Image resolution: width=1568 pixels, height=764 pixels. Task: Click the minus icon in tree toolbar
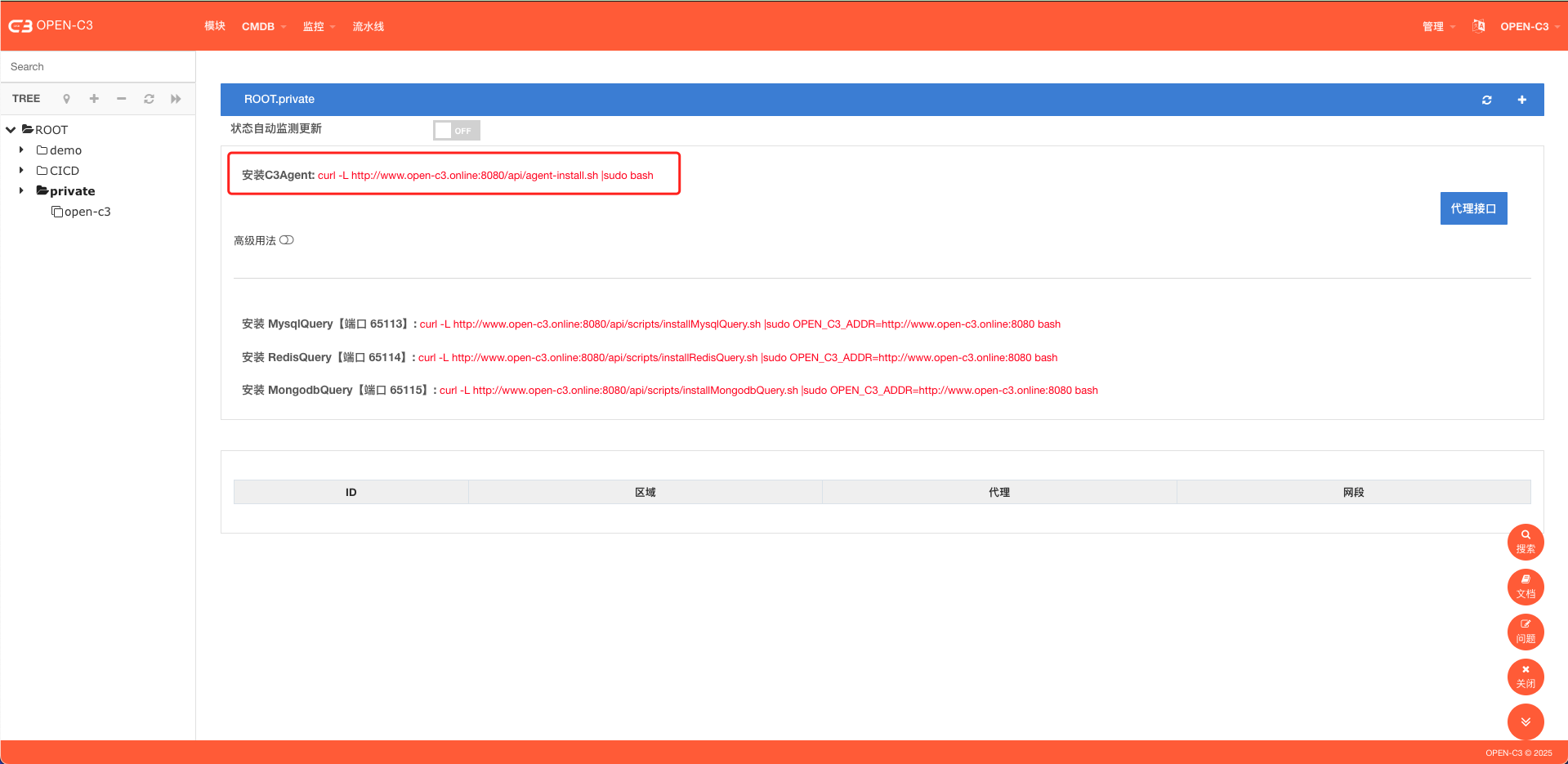122,99
